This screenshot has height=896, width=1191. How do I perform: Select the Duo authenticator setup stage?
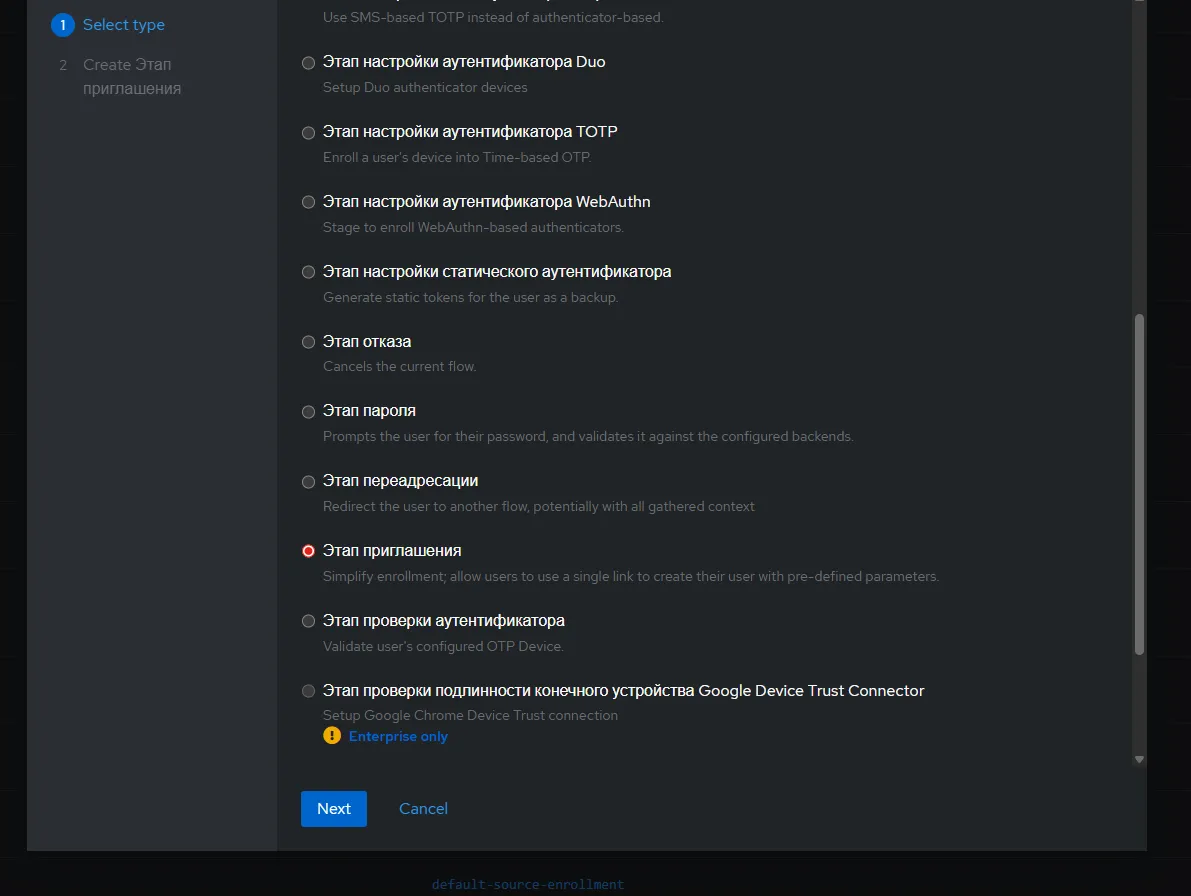pyautogui.click(x=308, y=62)
